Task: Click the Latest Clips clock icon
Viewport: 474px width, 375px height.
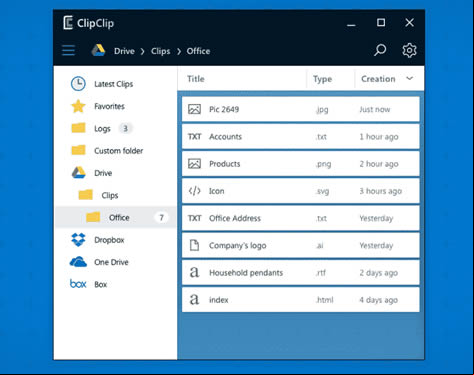Action: click(78, 84)
